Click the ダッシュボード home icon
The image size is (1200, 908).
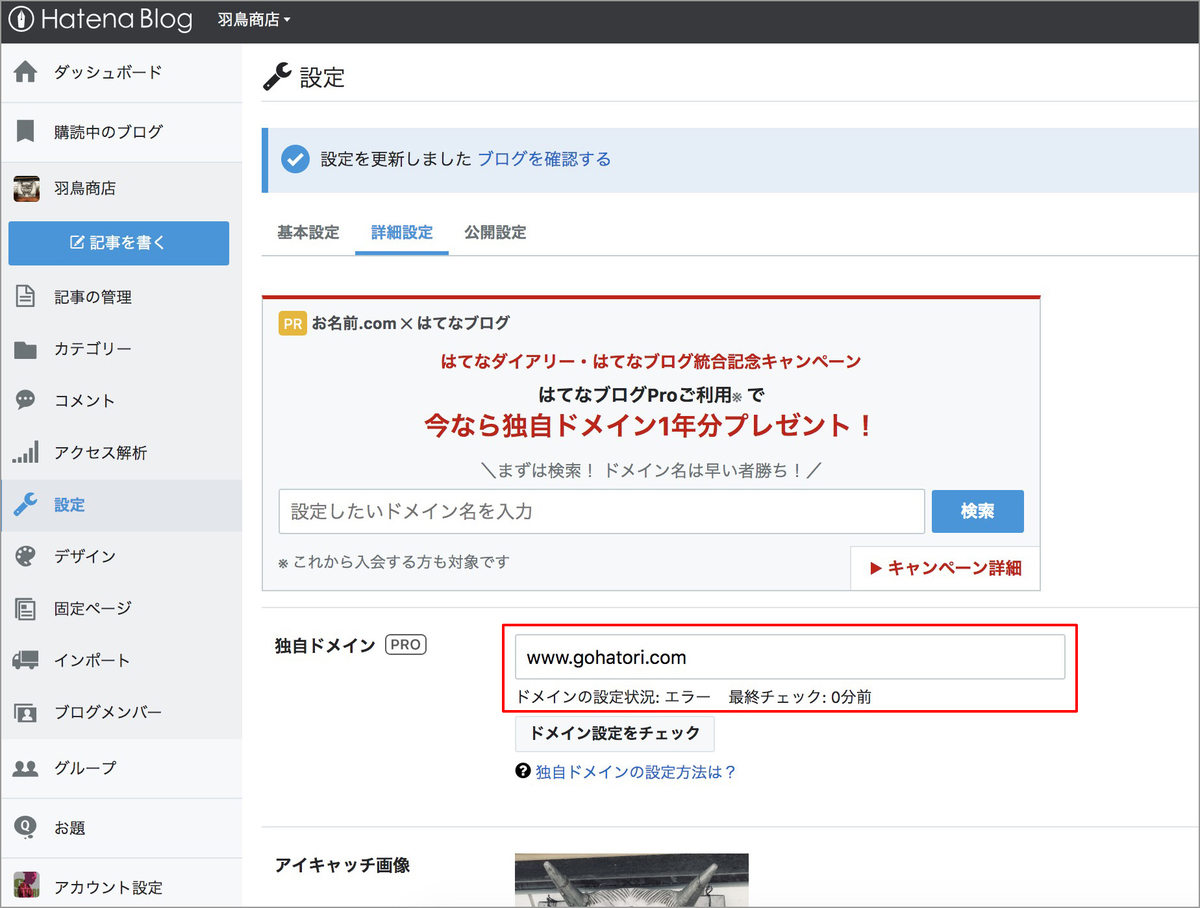(25, 72)
